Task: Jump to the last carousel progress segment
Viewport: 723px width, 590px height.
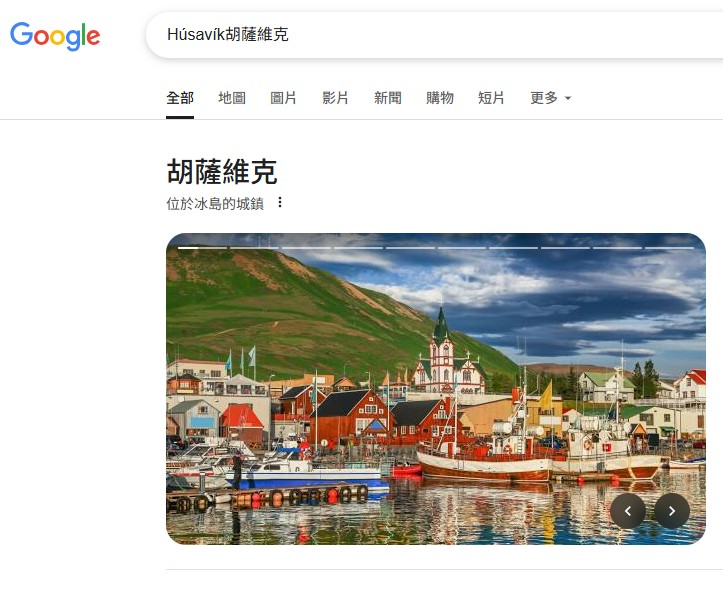Action: coord(670,248)
